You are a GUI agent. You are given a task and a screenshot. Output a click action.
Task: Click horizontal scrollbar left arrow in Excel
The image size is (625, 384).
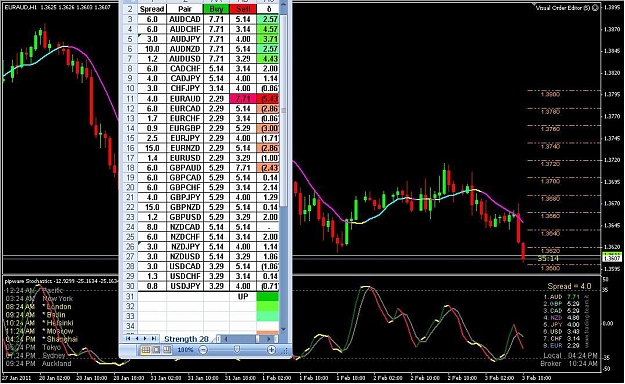coord(226,339)
